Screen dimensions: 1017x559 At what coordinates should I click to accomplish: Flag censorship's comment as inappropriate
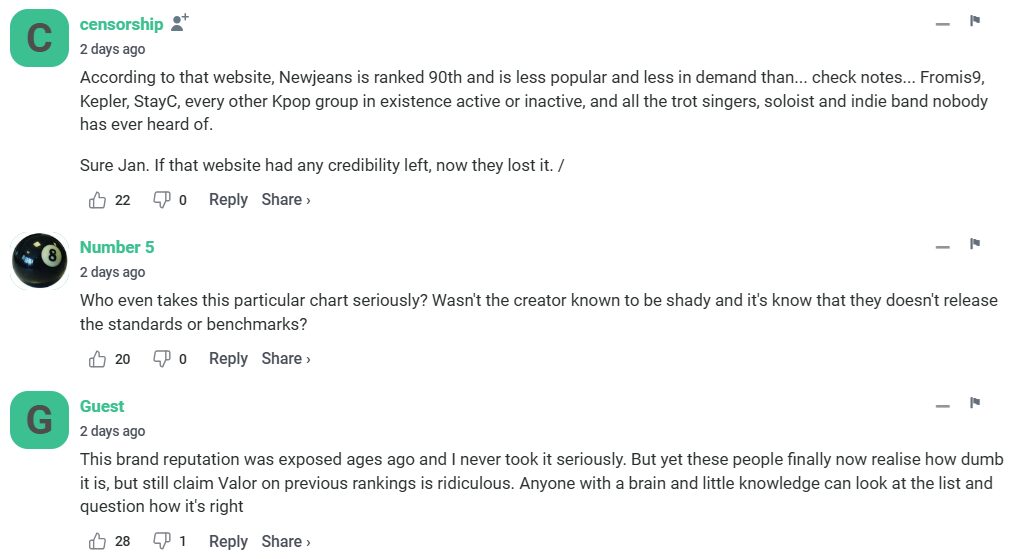click(x=975, y=21)
